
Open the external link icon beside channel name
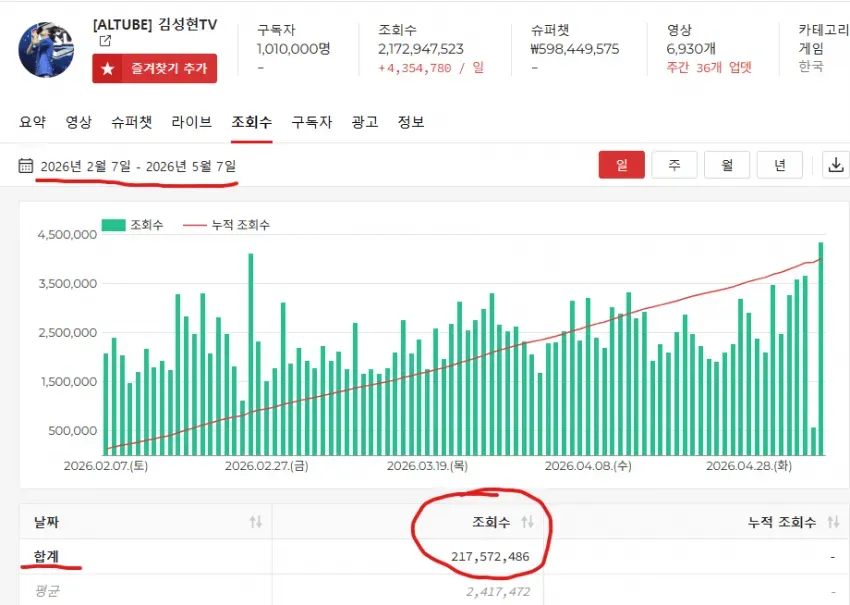click(105, 41)
